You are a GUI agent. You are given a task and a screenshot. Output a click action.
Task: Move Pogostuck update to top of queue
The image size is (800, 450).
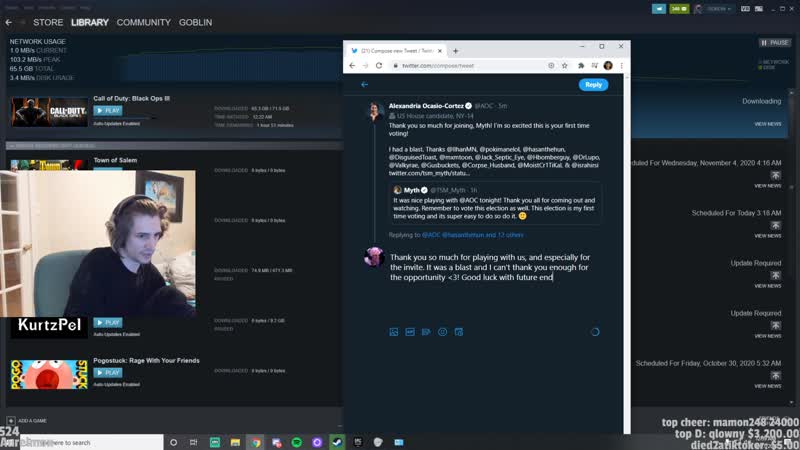776,376
